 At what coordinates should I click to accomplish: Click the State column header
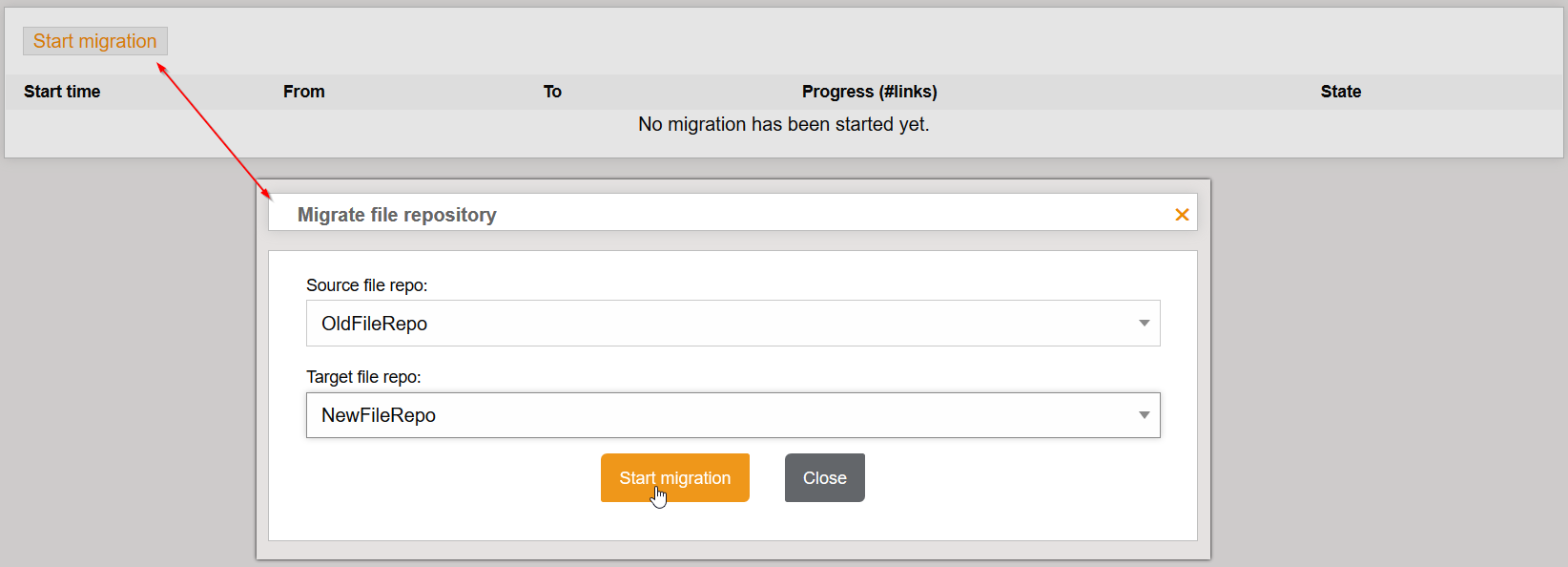click(x=1340, y=91)
